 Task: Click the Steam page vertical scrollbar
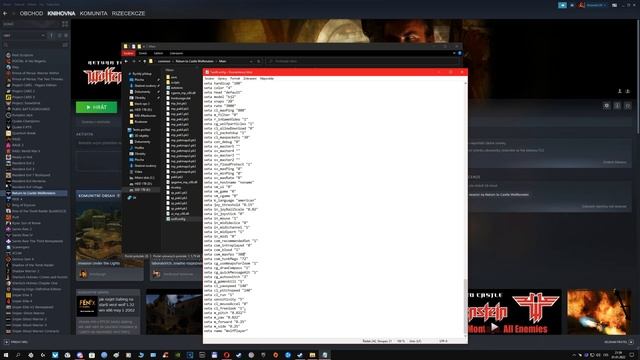click(x=638, y=76)
